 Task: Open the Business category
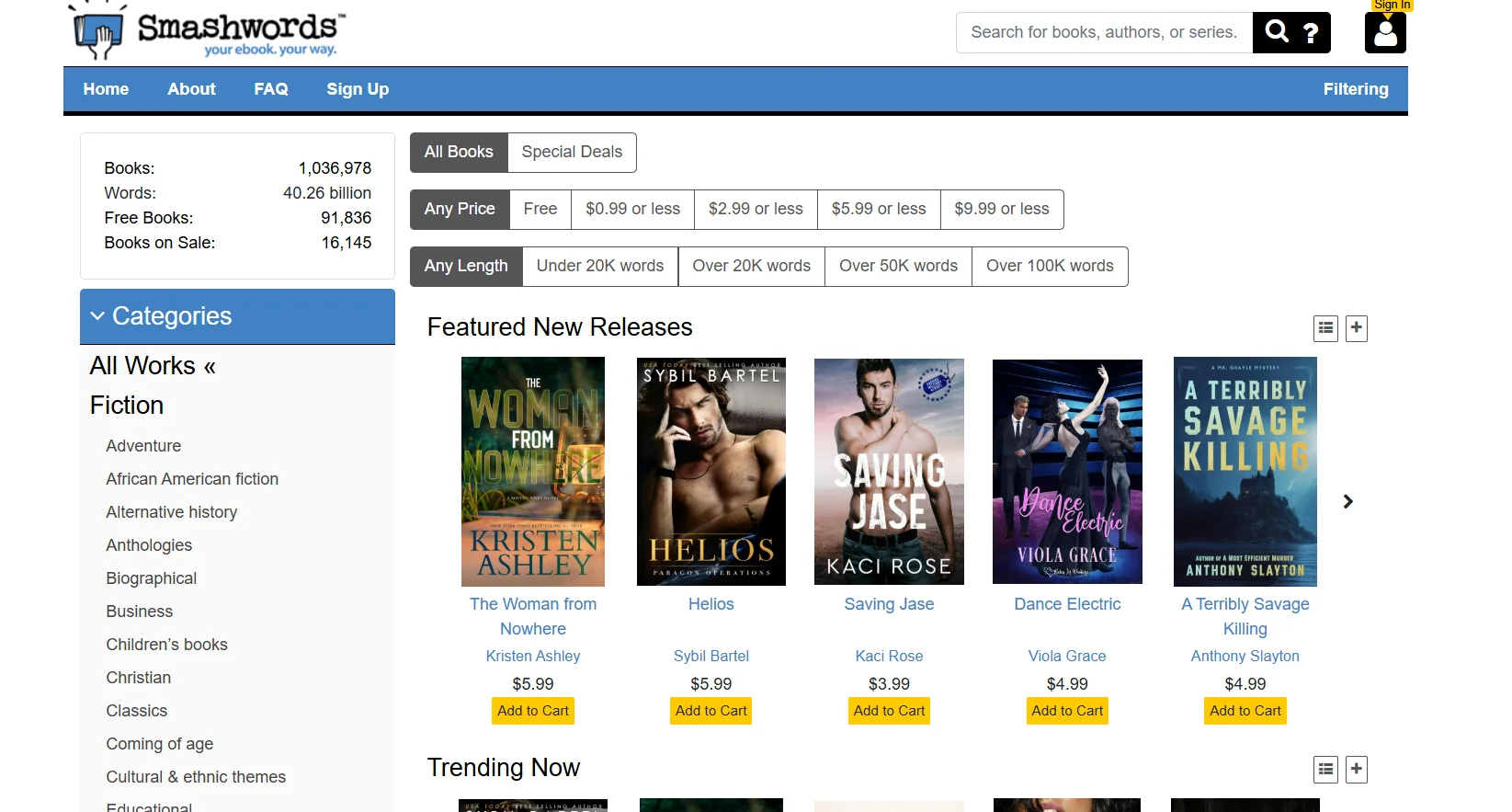tap(140, 612)
